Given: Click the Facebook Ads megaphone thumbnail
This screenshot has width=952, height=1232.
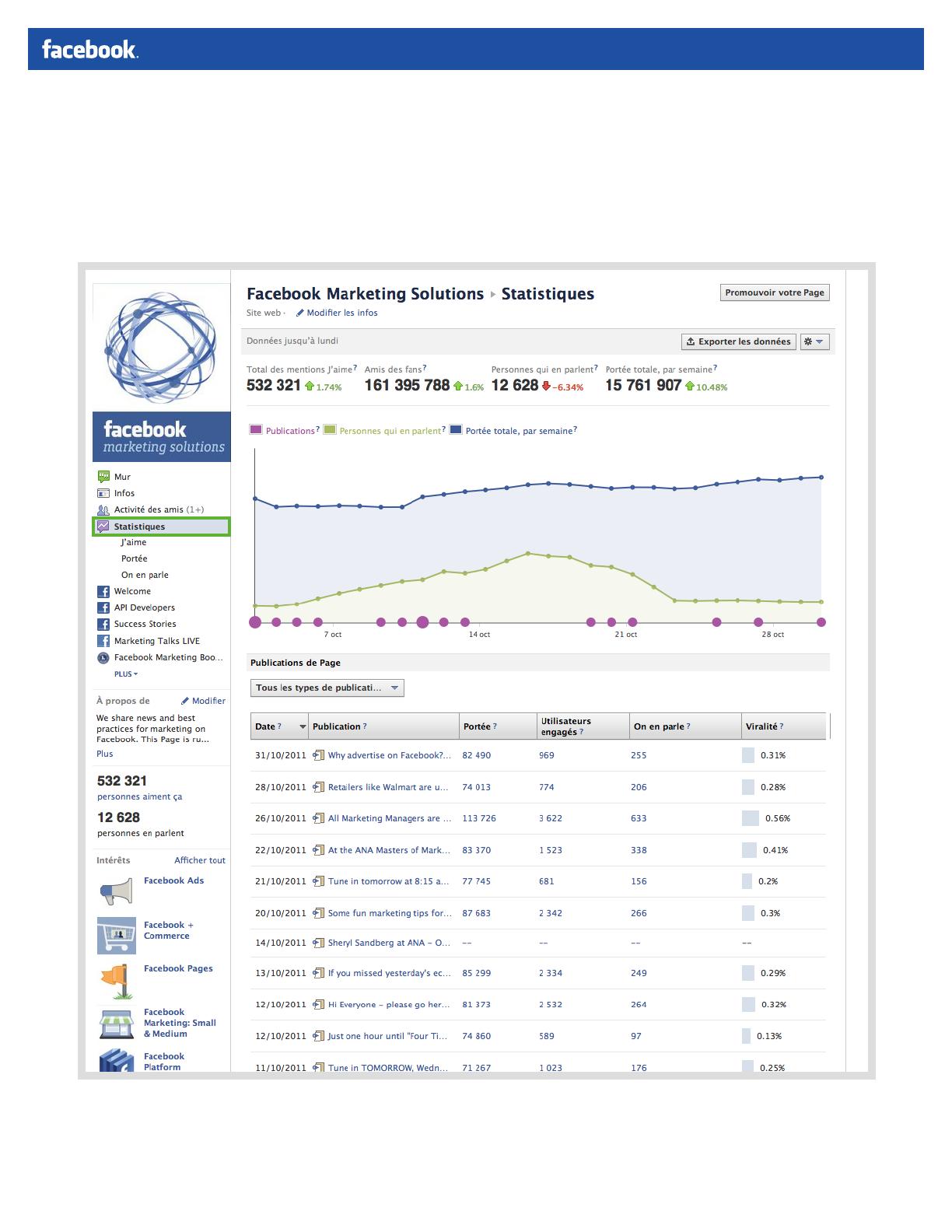Looking at the screenshot, I should pos(116,891).
